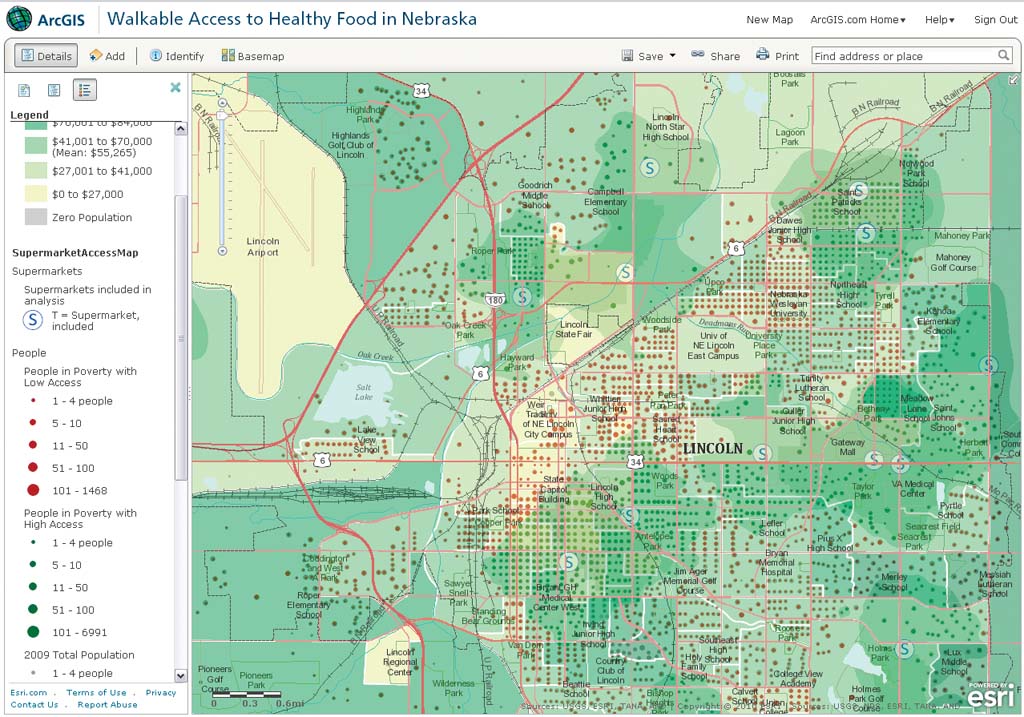Screen dimensions: 1024x717
Task: Open Terms of Use link
Action: click(96, 692)
